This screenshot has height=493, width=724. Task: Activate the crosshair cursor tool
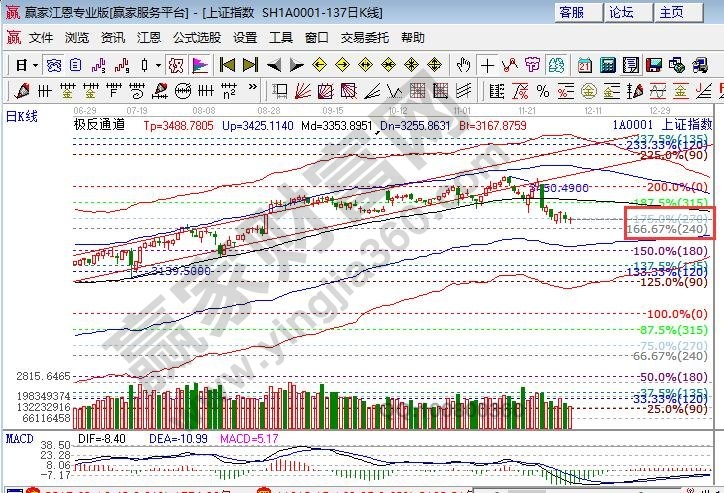click(x=486, y=65)
